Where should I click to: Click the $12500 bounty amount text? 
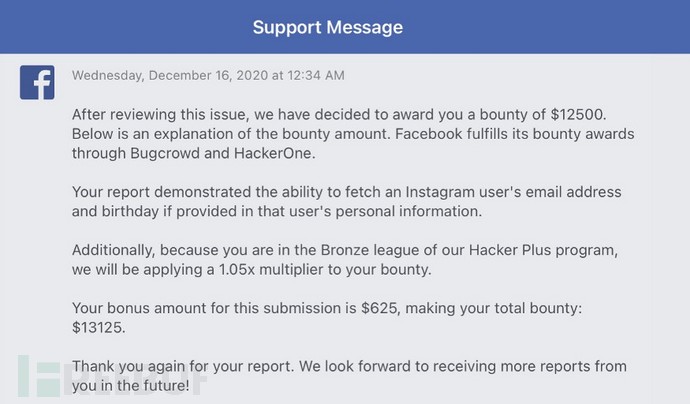coord(578,114)
